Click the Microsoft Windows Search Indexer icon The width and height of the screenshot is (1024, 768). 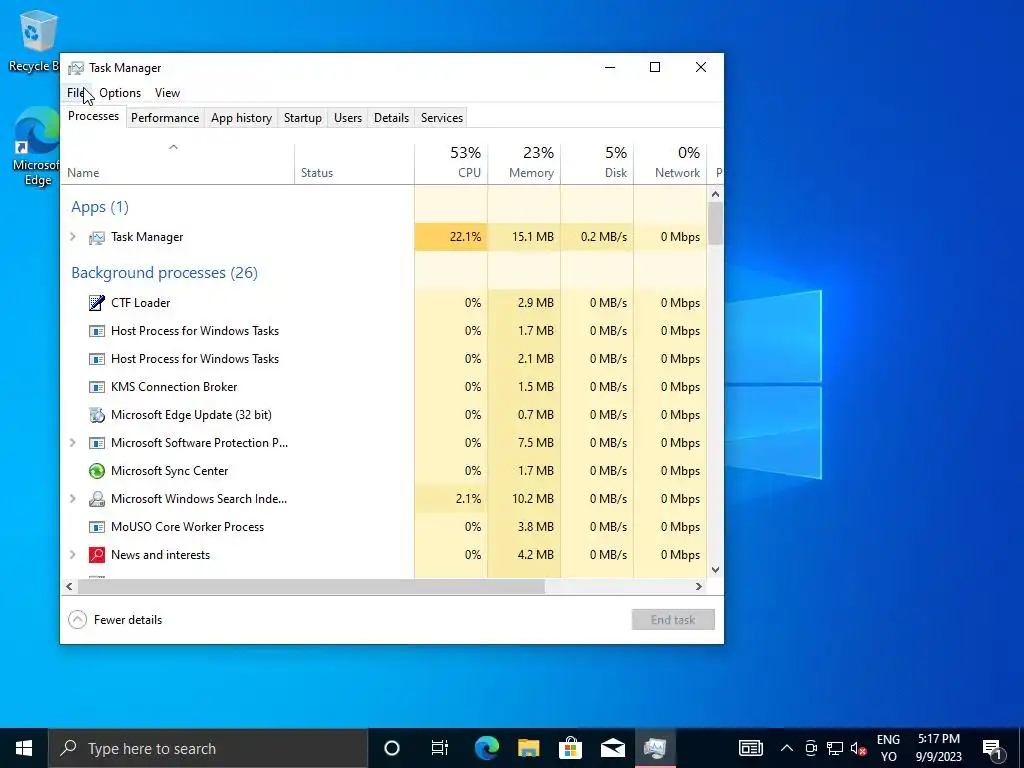97,499
